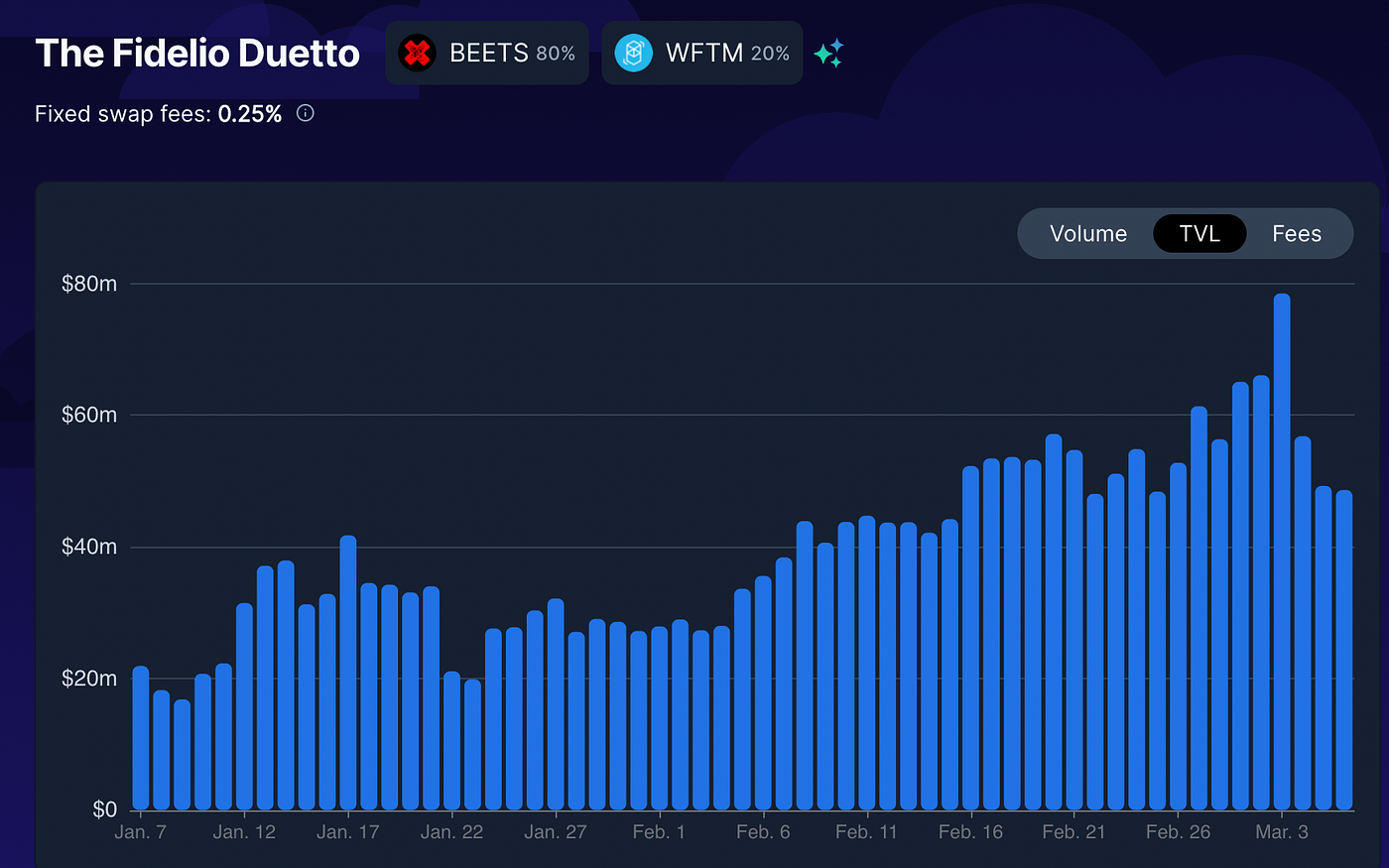
Task: Click the $60m axis label
Action: [x=89, y=415]
